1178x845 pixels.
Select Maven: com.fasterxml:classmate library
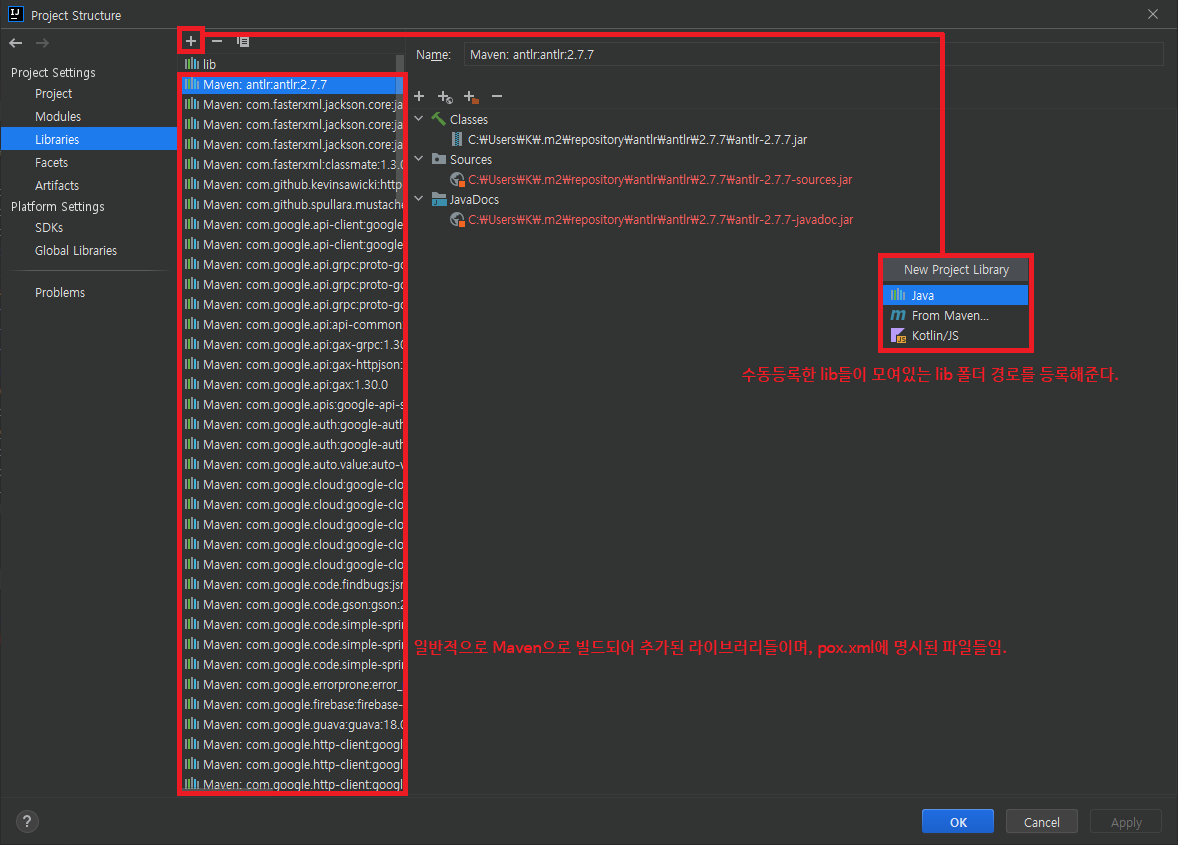tap(291, 164)
